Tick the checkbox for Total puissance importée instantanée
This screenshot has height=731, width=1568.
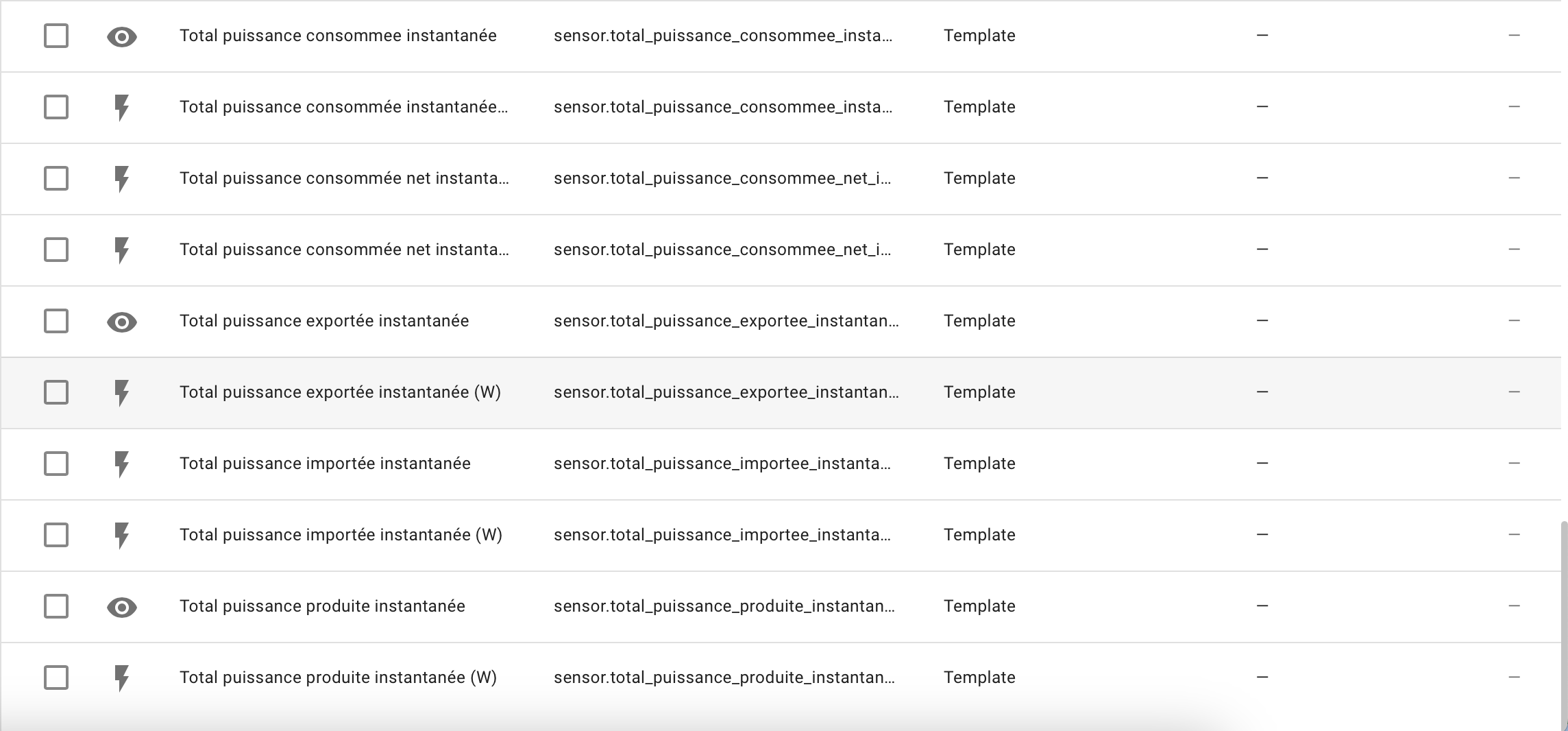(x=56, y=464)
